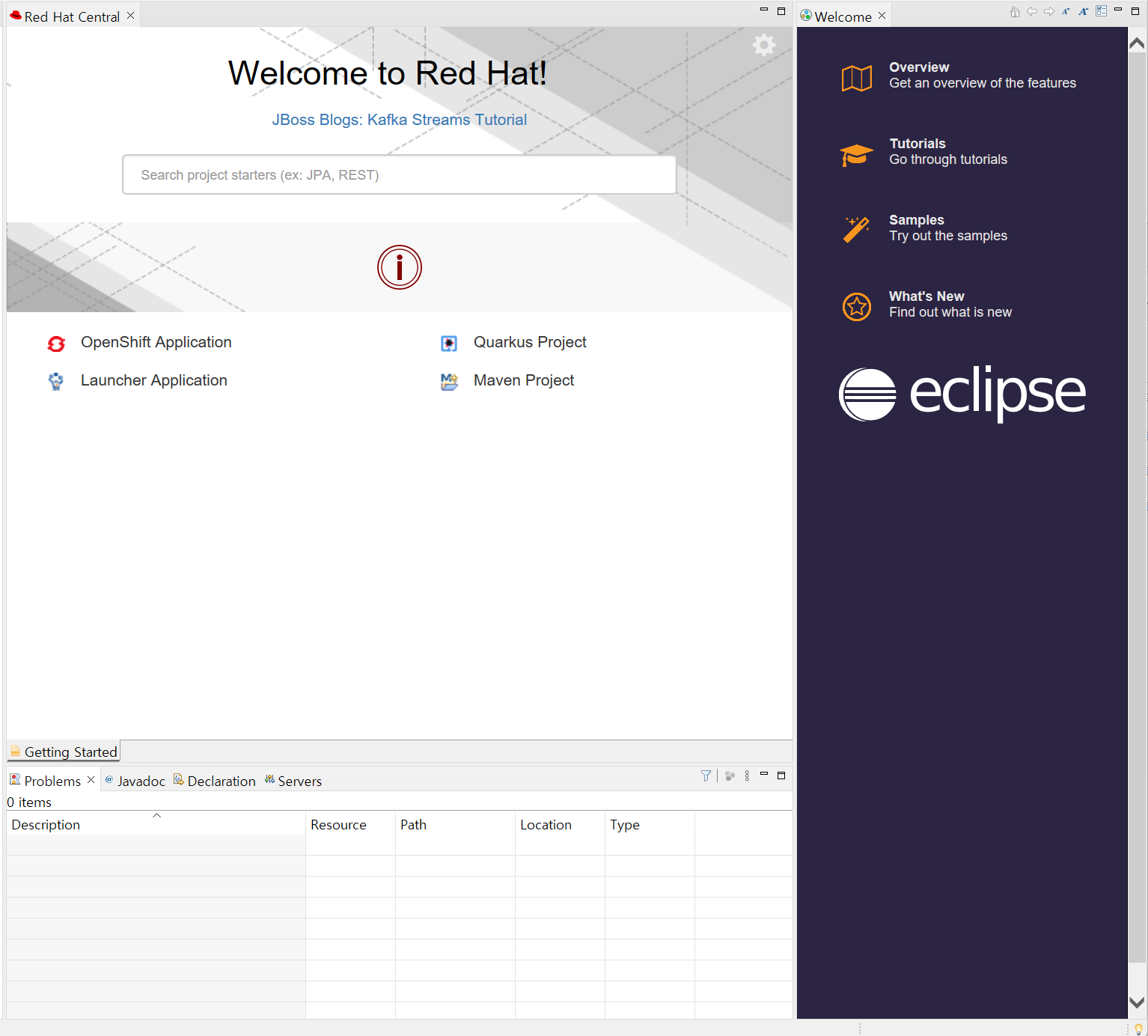This screenshot has width=1148, height=1036.
Task: Close the Problems tab
Action: (x=91, y=780)
